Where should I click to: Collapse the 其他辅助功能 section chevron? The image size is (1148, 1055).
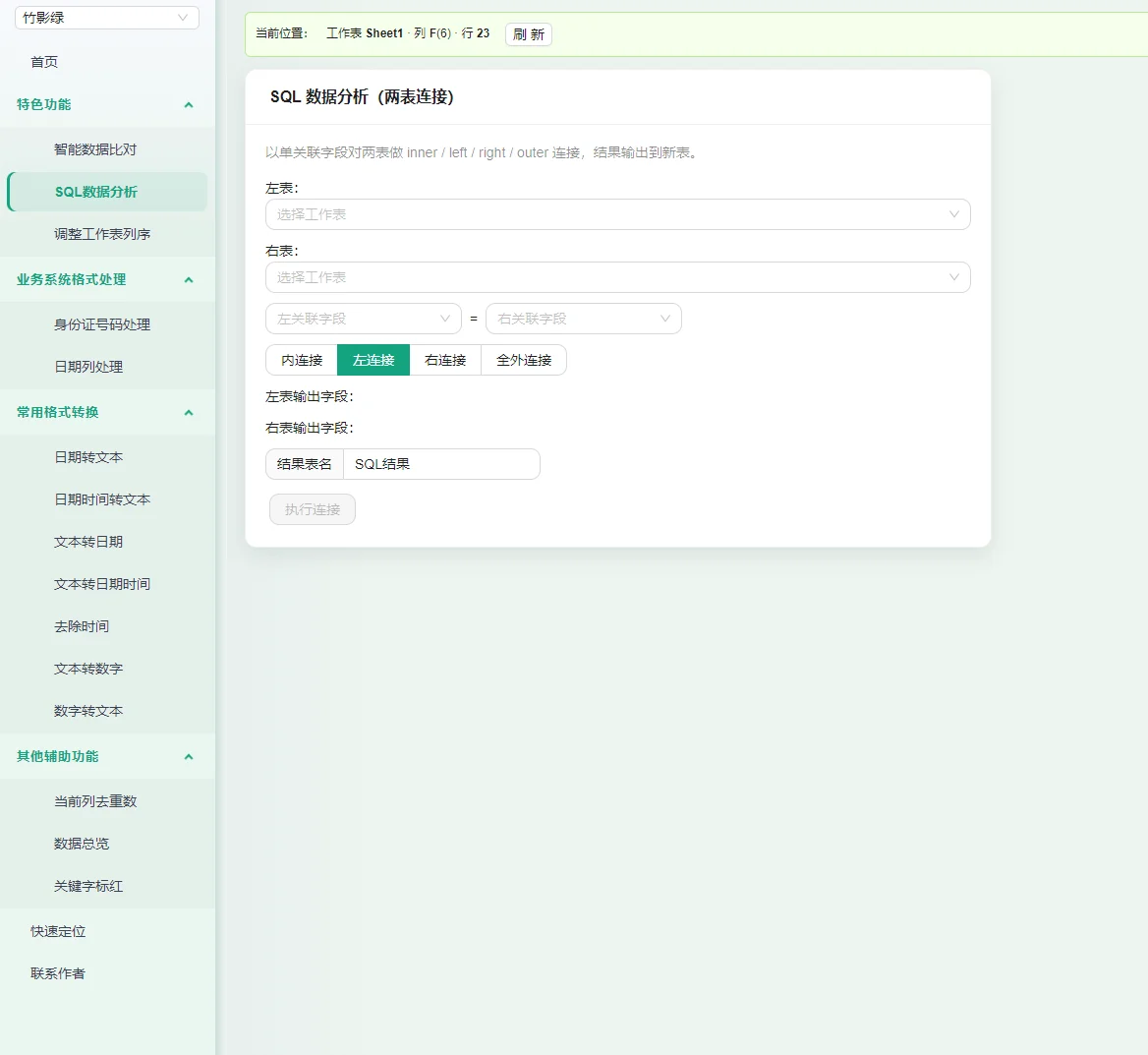[188, 757]
